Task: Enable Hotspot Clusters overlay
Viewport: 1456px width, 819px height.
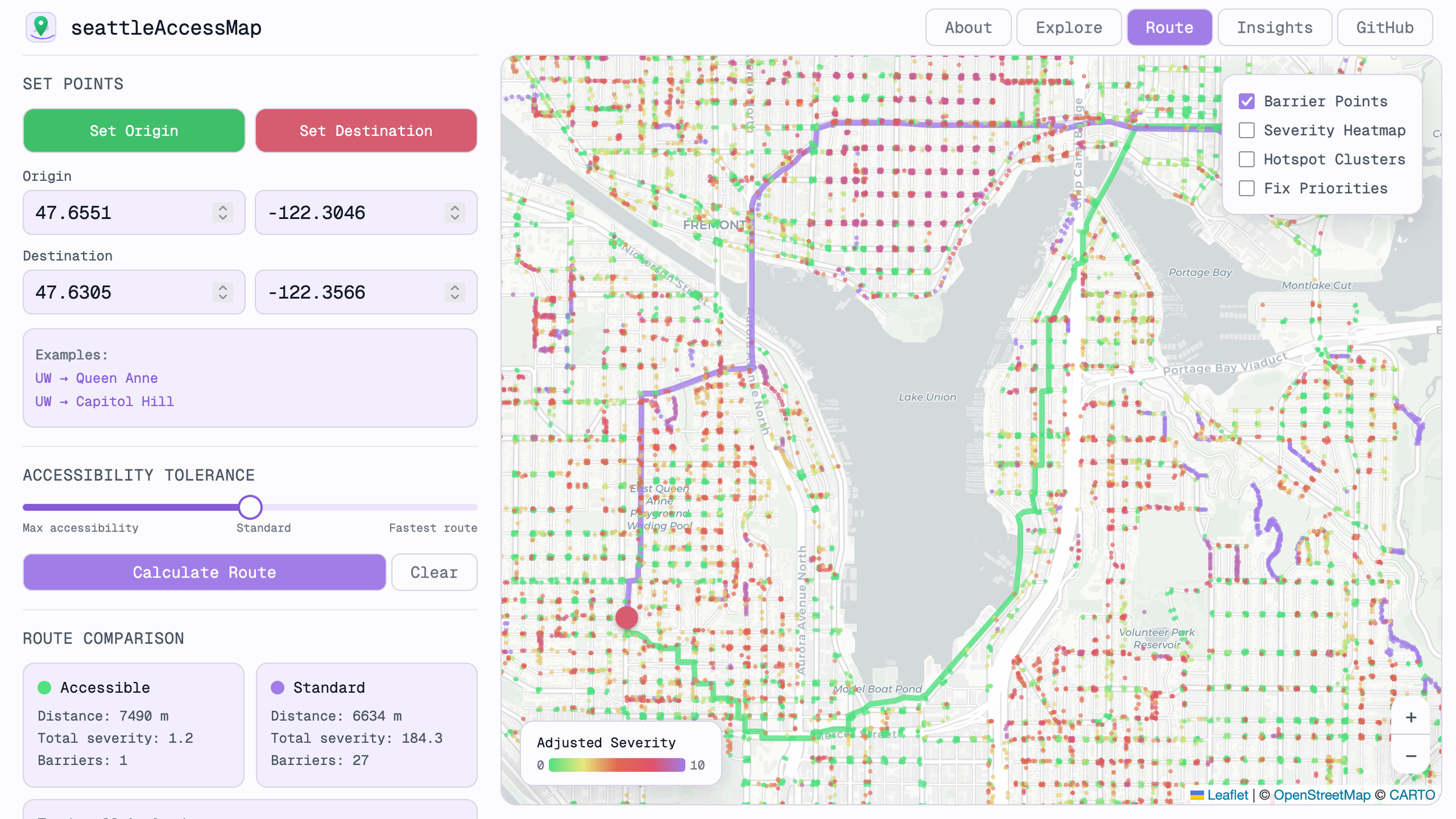Action: [x=1247, y=159]
